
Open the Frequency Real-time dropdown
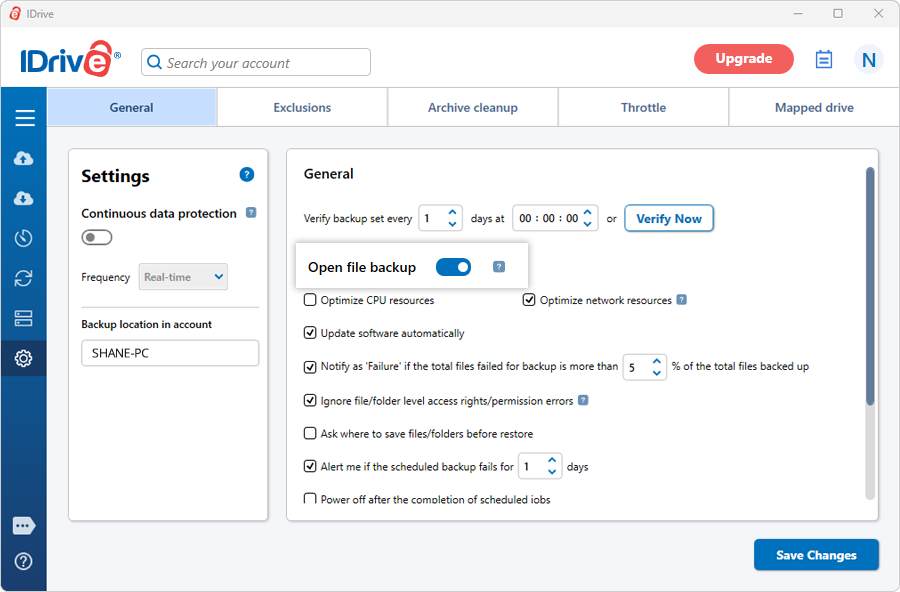[x=183, y=277]
